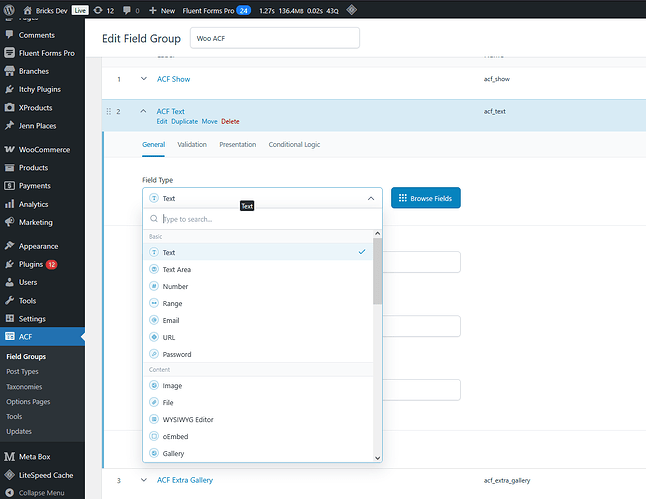Click scroll down arrow in field list
646x499 pixels.
(377, 458)
